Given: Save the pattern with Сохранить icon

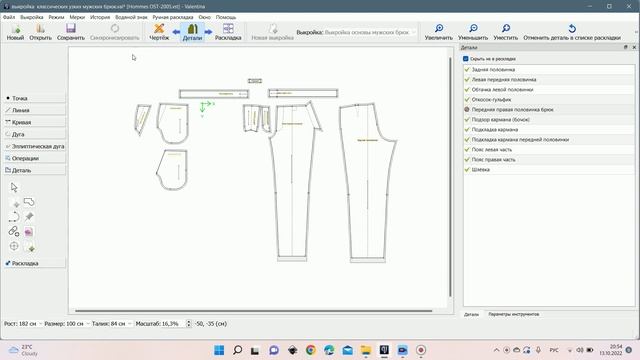Looking at the screenshot, I should coord(71,29).
